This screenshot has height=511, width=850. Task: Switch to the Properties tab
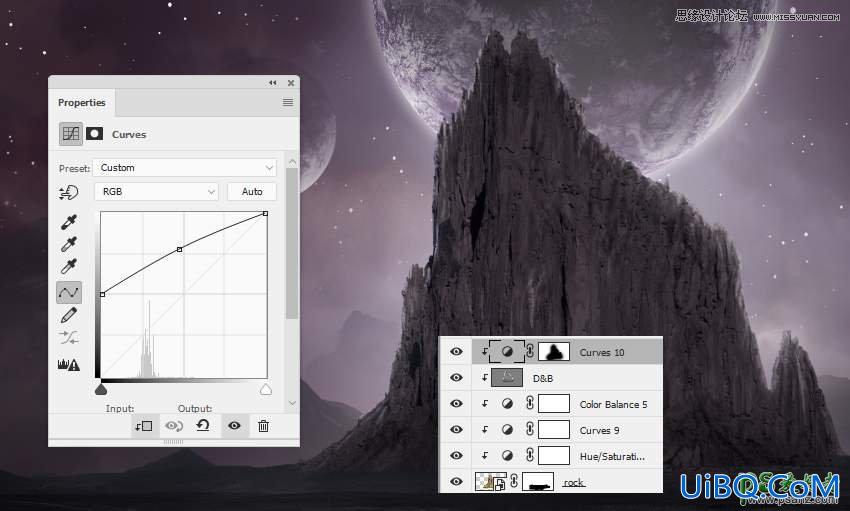(82, 102)
